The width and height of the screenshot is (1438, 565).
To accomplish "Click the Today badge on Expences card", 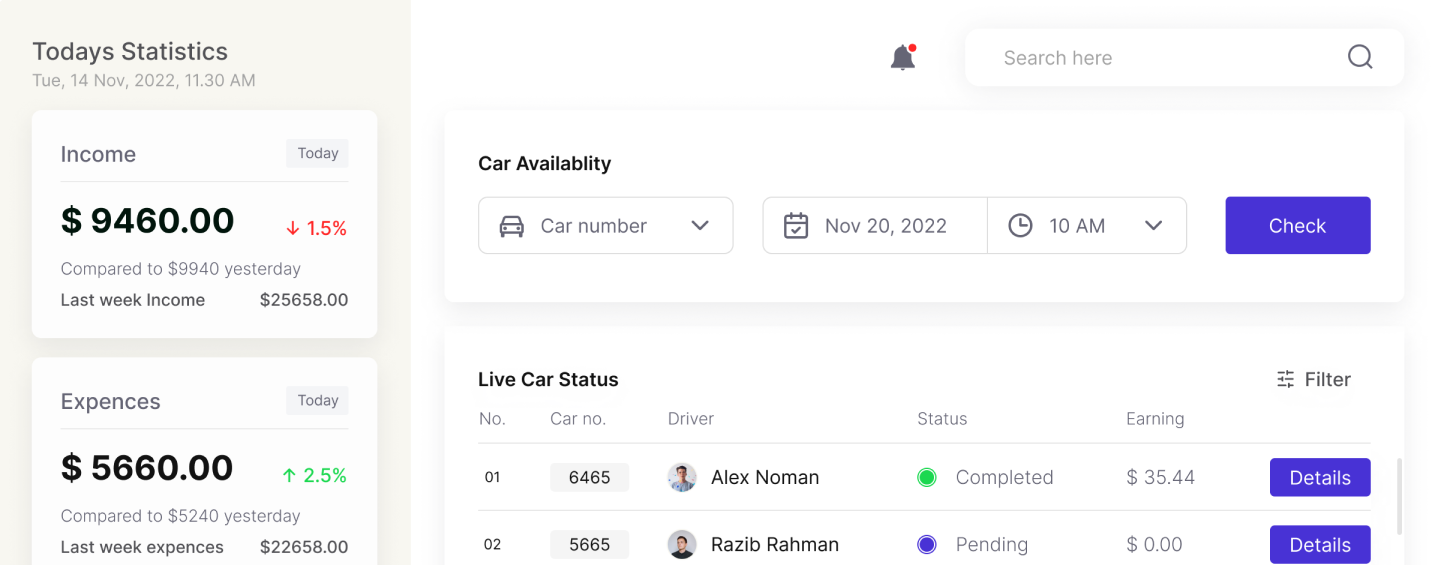I will point(318,400).
